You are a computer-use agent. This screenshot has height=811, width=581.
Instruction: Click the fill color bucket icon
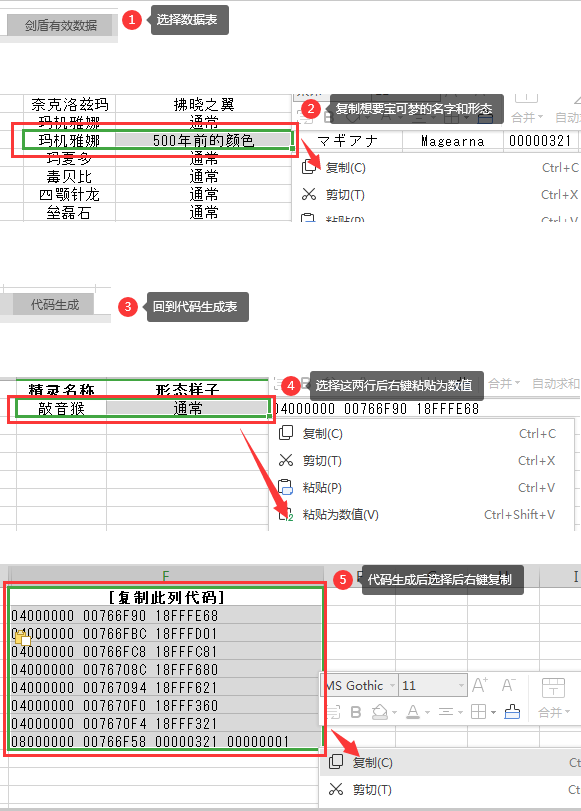point(380,712)
